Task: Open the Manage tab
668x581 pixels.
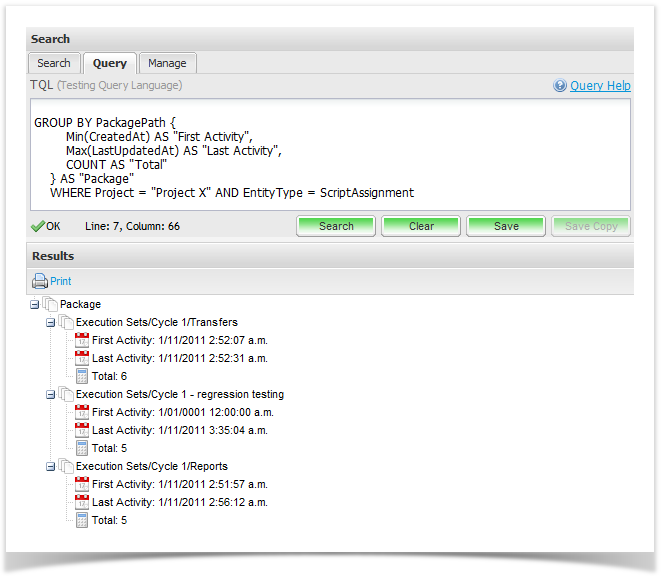Action: 167,63
